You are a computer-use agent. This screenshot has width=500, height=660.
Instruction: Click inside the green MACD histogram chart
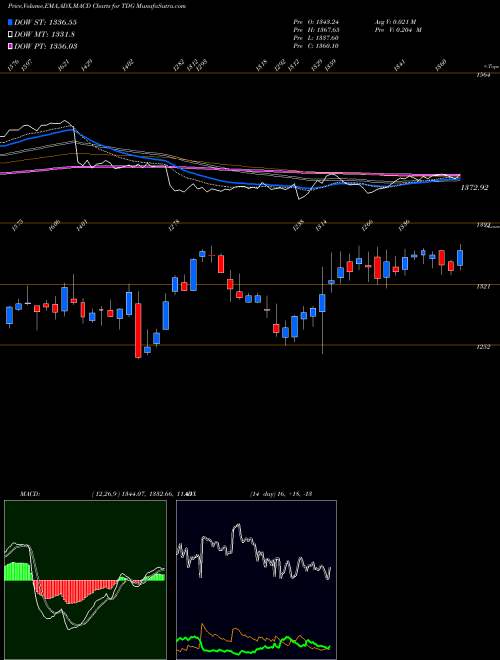pyautogui.click(x=85, y=580)
